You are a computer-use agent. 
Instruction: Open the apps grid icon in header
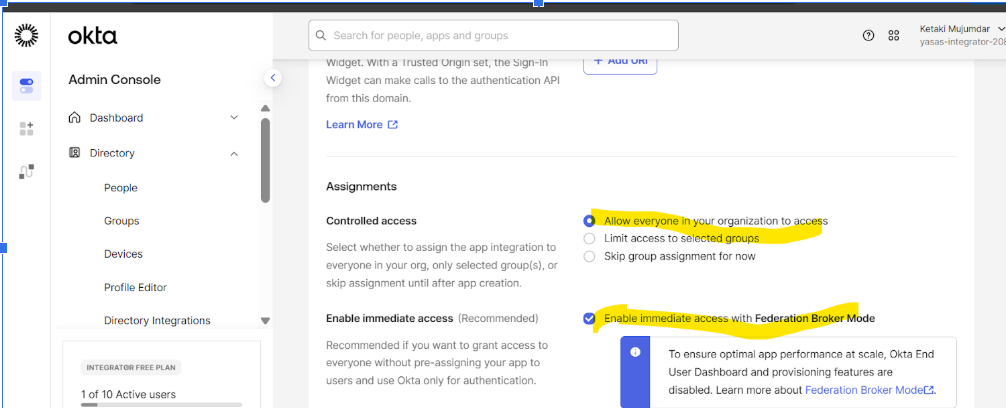894,36
